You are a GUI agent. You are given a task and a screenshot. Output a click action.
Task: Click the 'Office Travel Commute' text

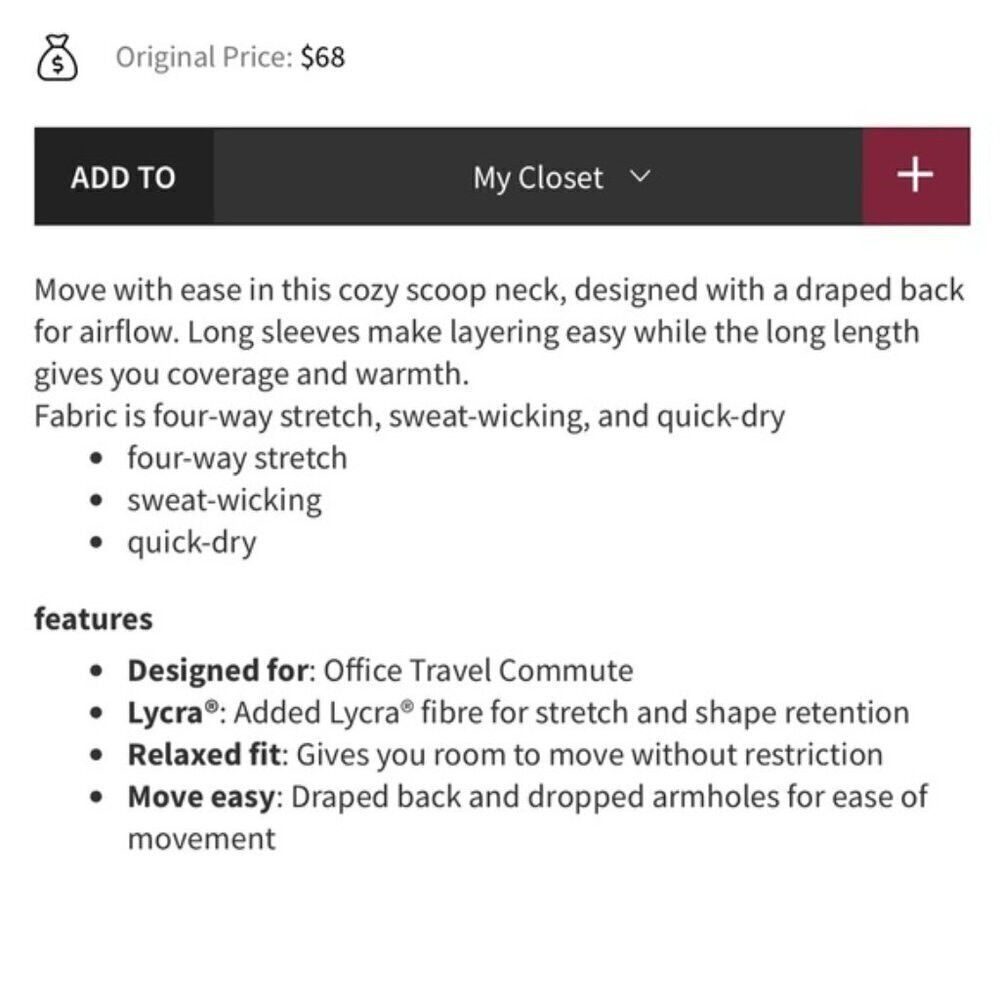tap(478, 671)
